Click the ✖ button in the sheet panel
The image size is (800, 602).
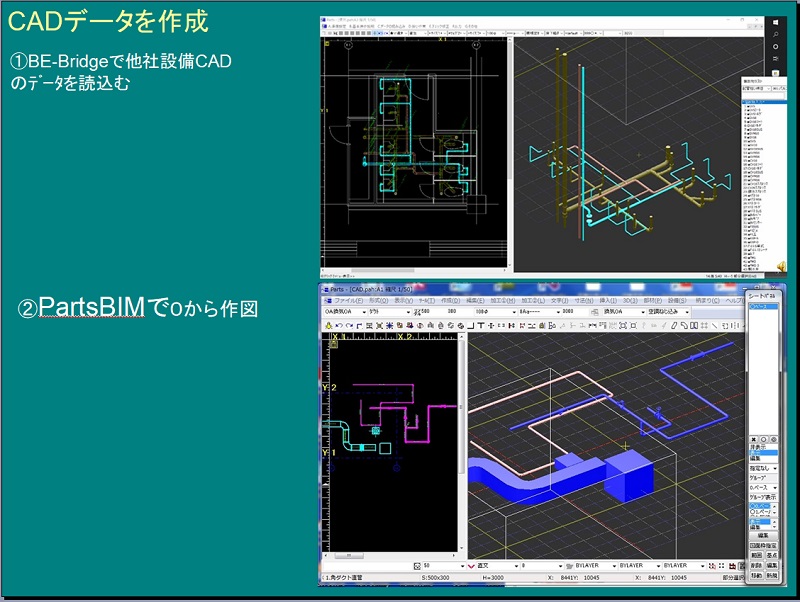coord(754,439)
